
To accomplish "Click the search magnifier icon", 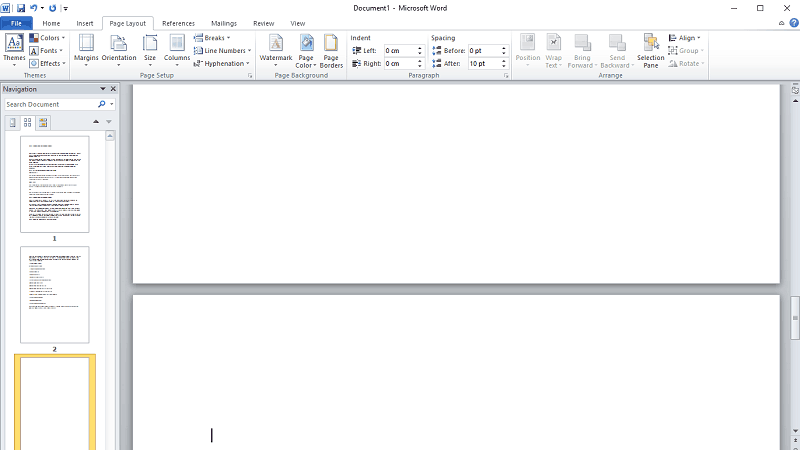I will coord(102,104).
